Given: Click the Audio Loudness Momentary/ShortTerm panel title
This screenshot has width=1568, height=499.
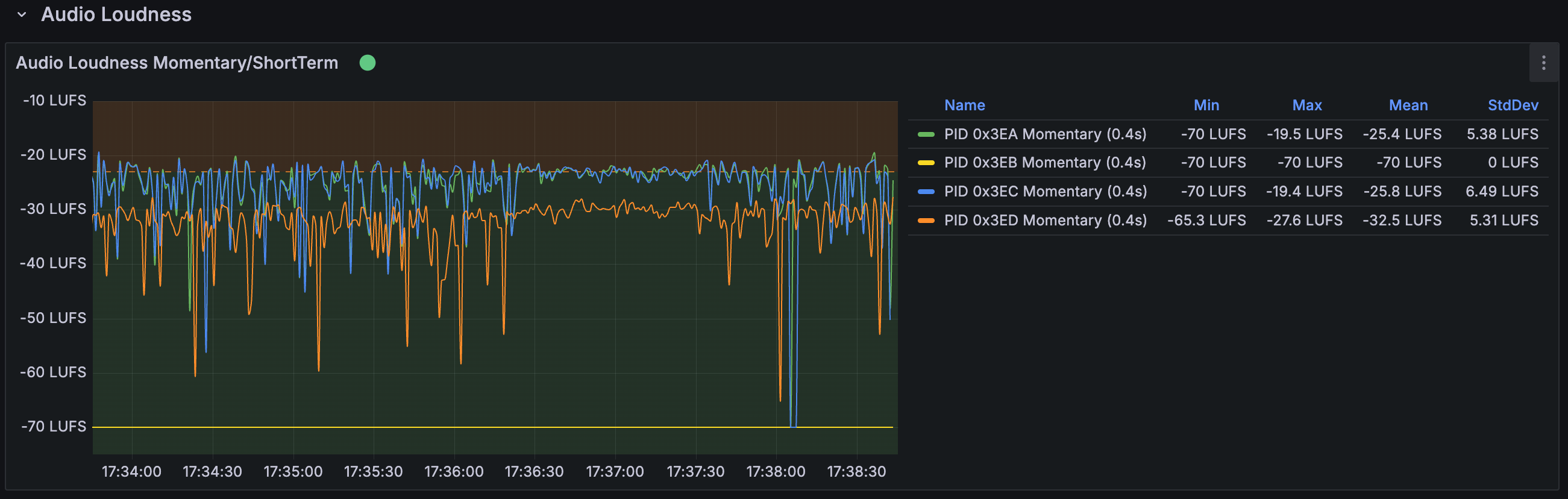Looking at the screenshot, I should coord(177,63).
